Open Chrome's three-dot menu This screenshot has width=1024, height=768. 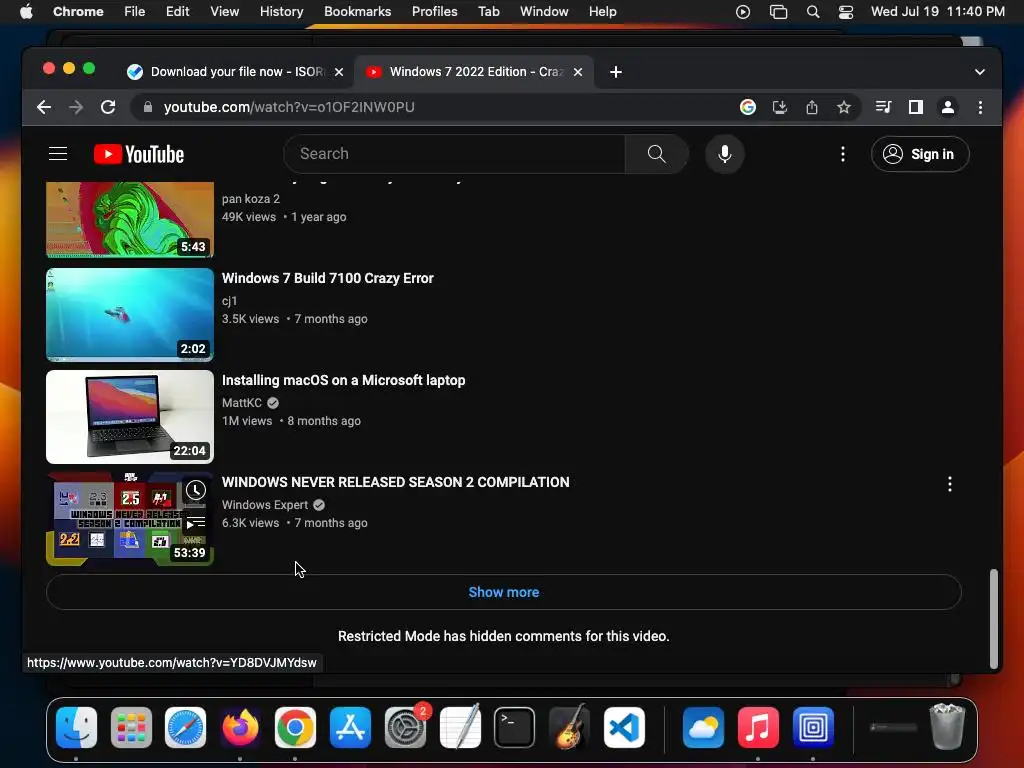pos(980,107)
